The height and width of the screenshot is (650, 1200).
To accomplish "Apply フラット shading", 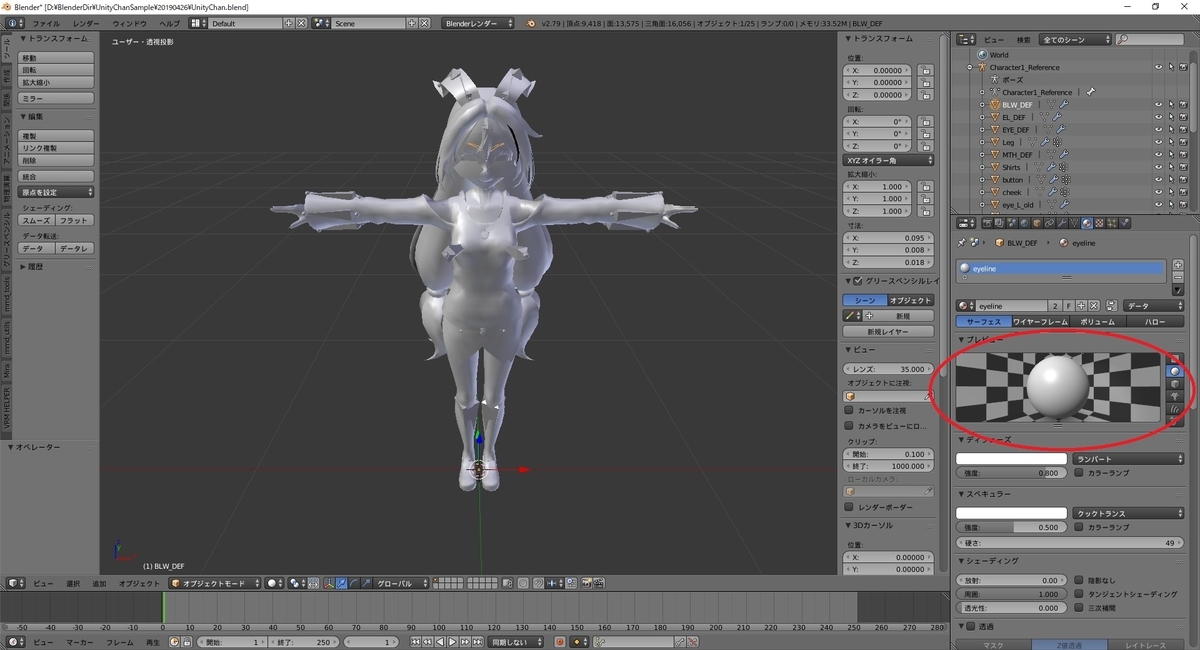I will tap(75, 220).
